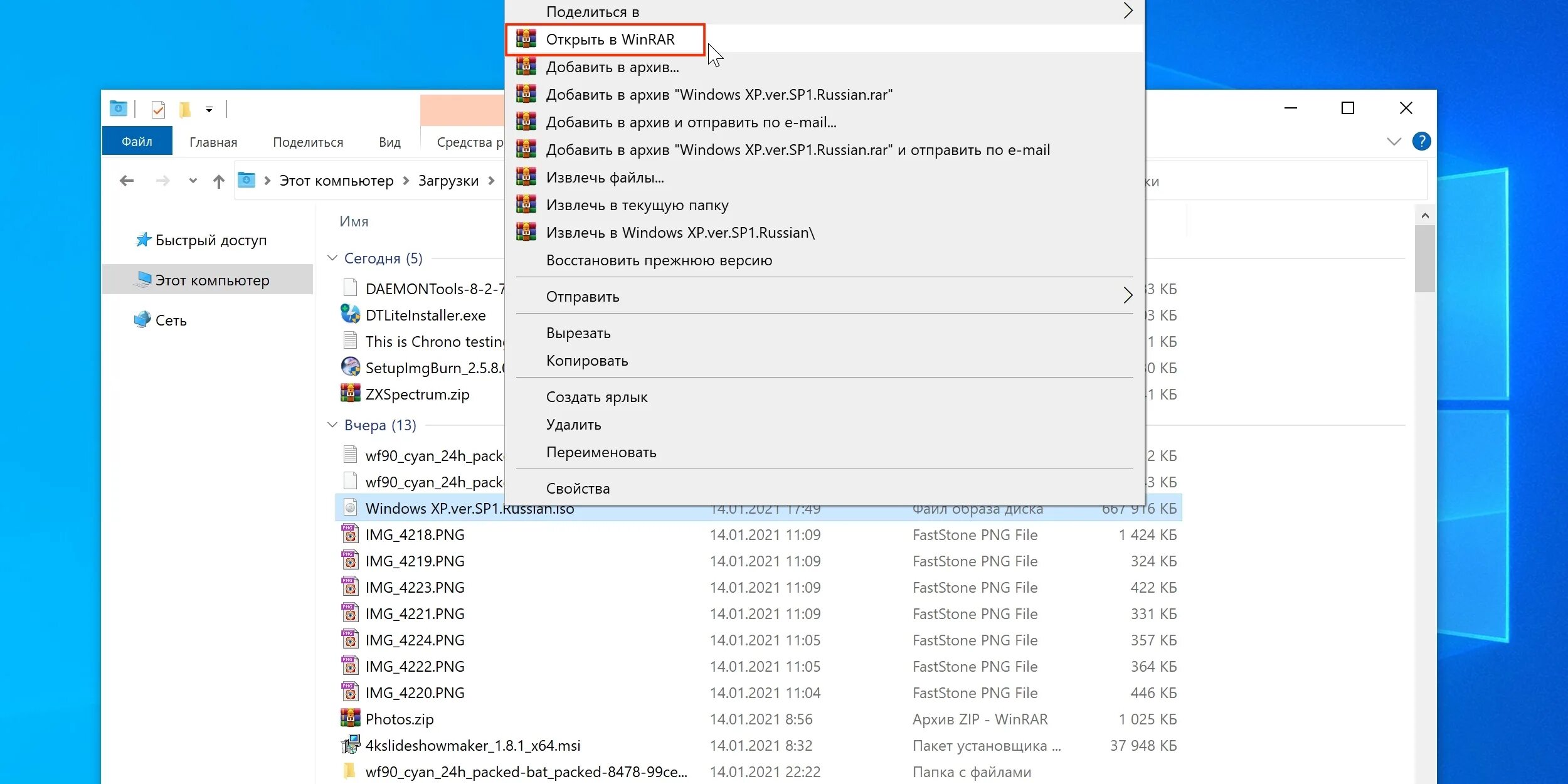The image size is (1568, 784).
Task: Select 'Сеть' in navigation pane
Action: click(x=161, y=320)
